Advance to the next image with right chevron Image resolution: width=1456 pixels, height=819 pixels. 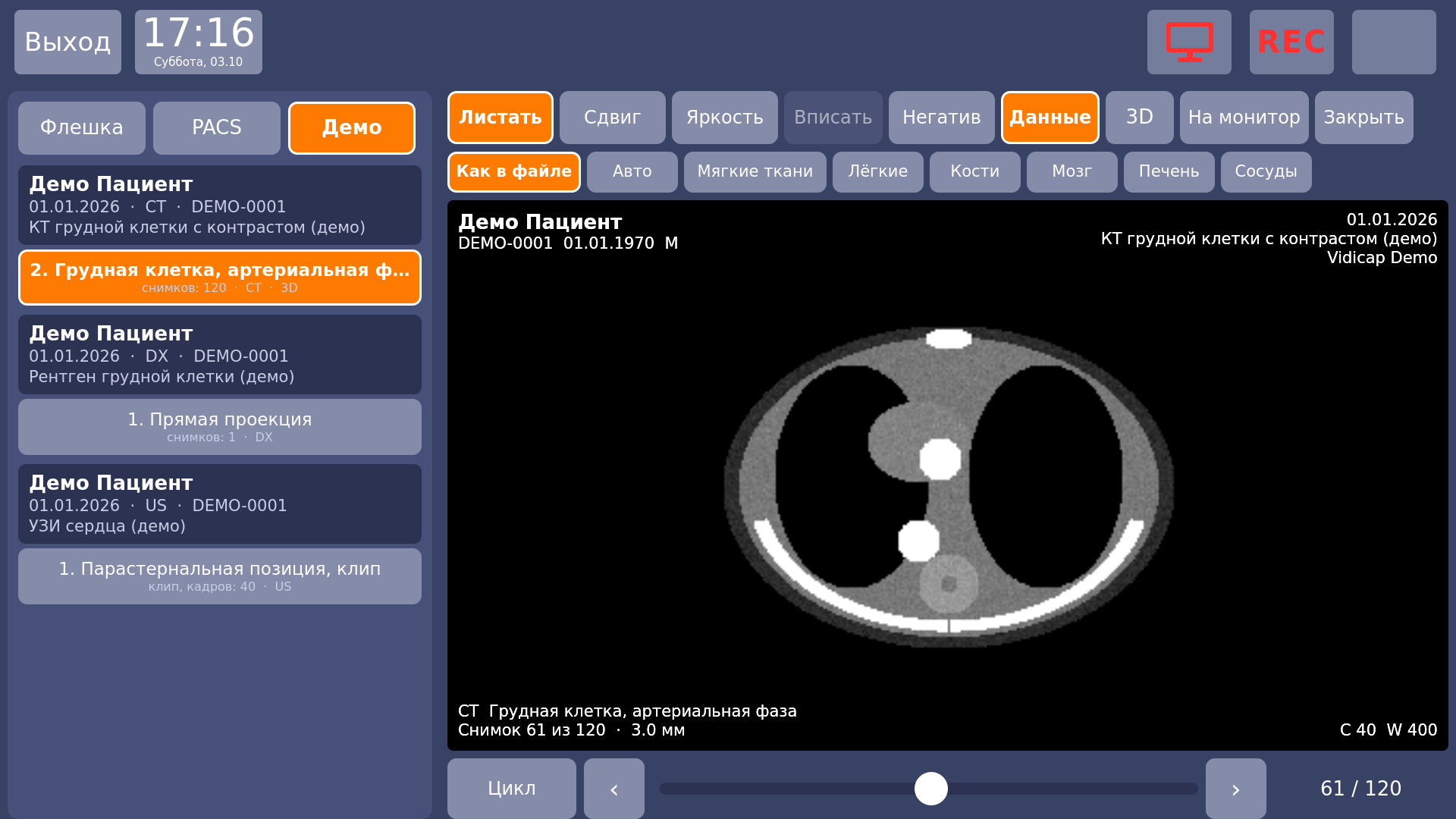pos(1236,789)
